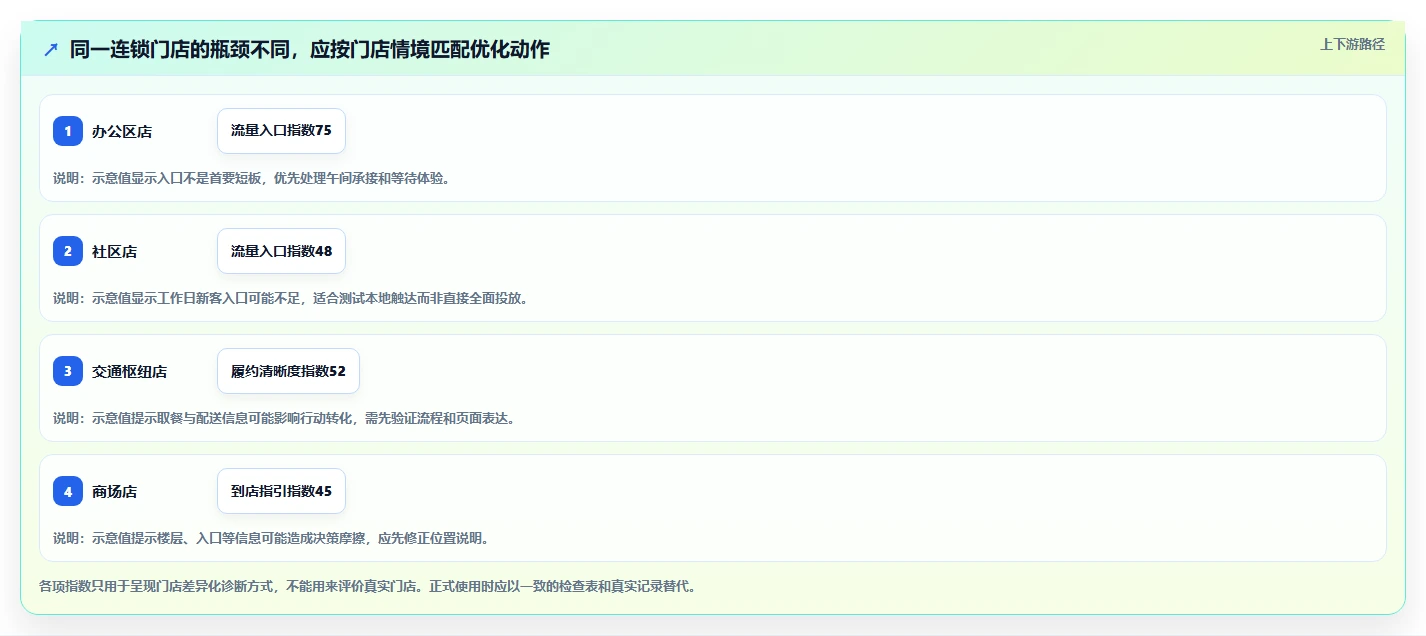The width and height of the screenshot is (1426, 636).
Task: Click the note about 取餐与配送信息
Action: click(284, 418)
